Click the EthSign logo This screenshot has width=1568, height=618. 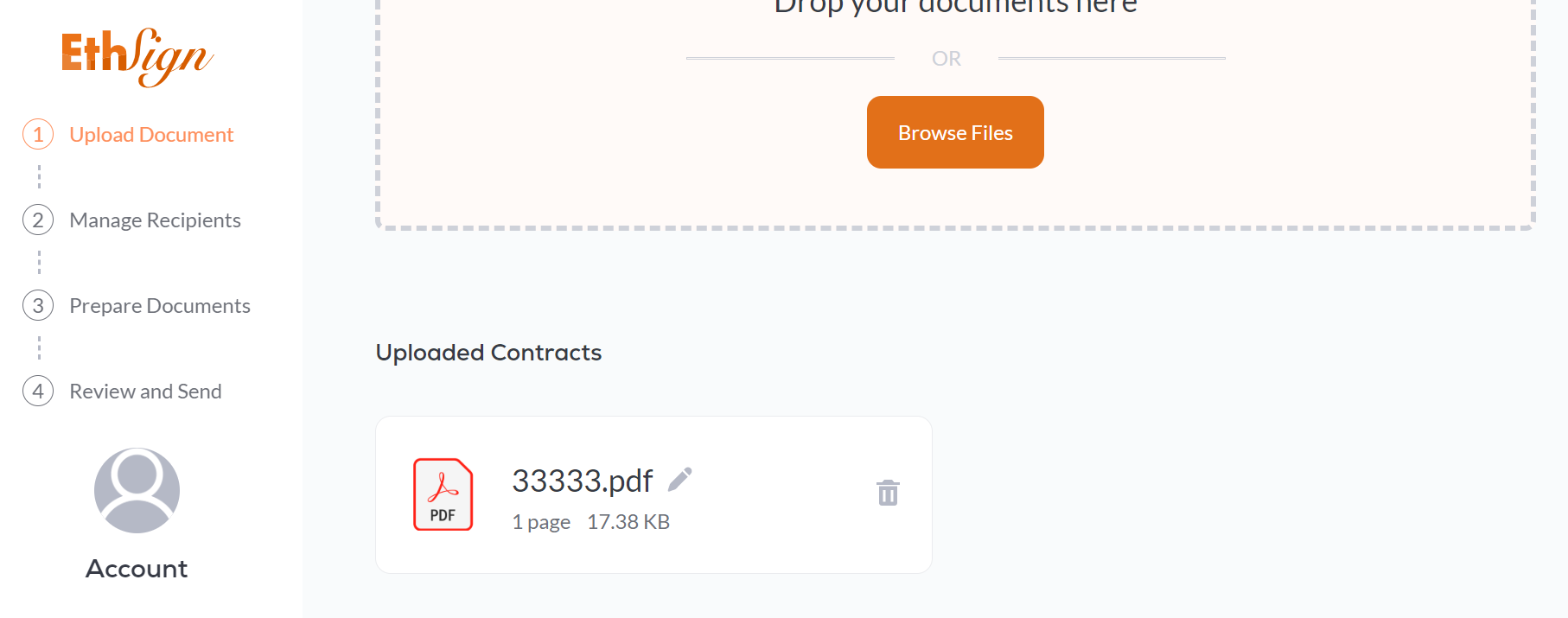tap(137, 57)
